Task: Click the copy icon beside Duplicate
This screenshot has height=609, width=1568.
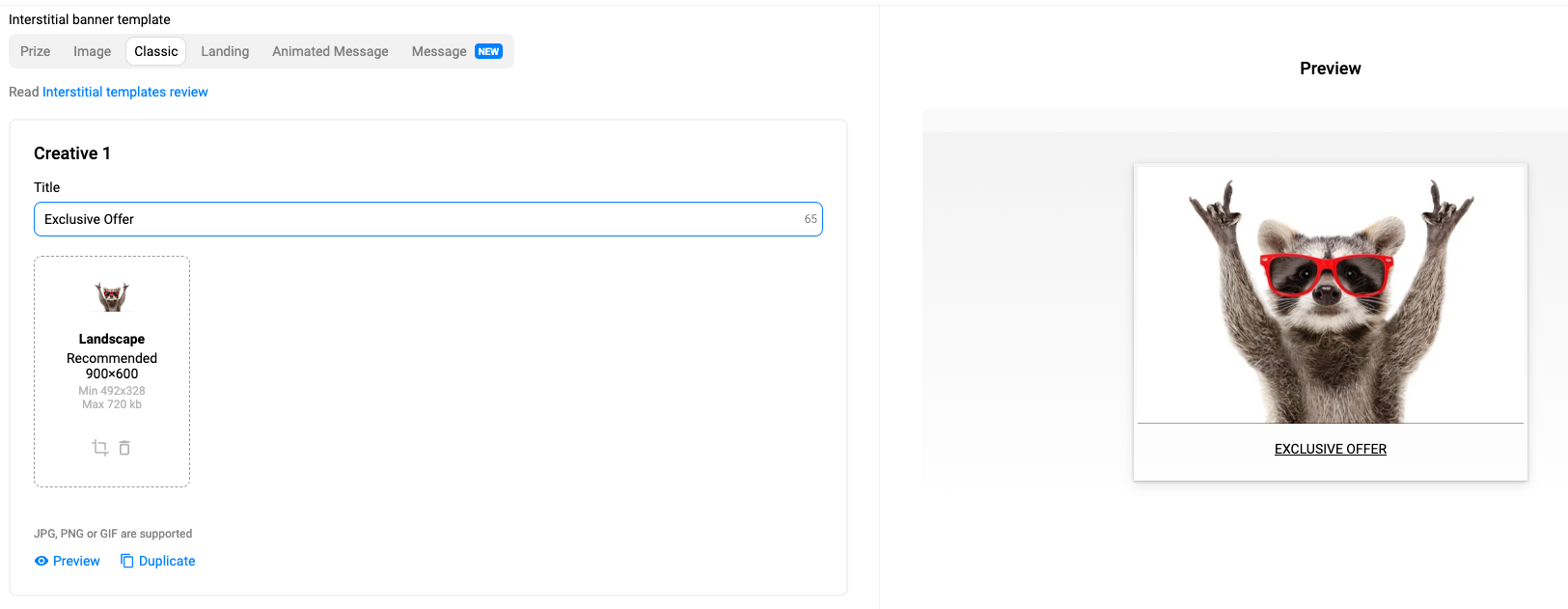Action: point(126,561)
